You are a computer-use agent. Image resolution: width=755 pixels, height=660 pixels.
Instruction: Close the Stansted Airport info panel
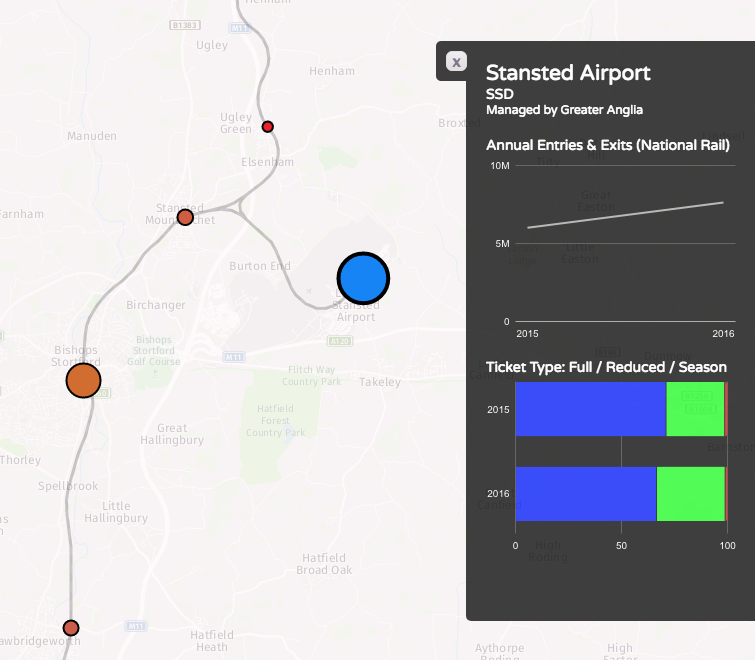[456, 61]
